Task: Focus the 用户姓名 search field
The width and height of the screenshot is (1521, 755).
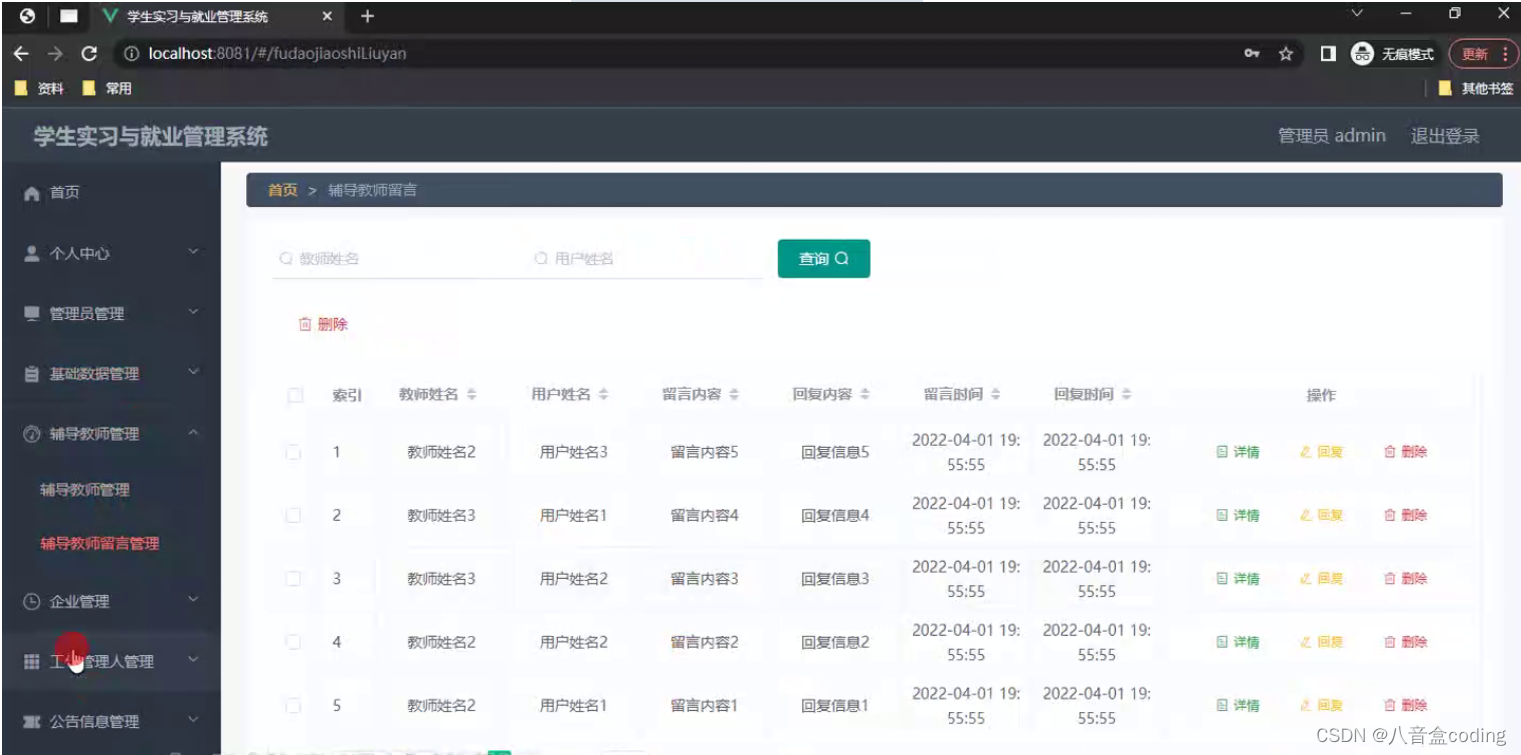Action: coord(645,259)
